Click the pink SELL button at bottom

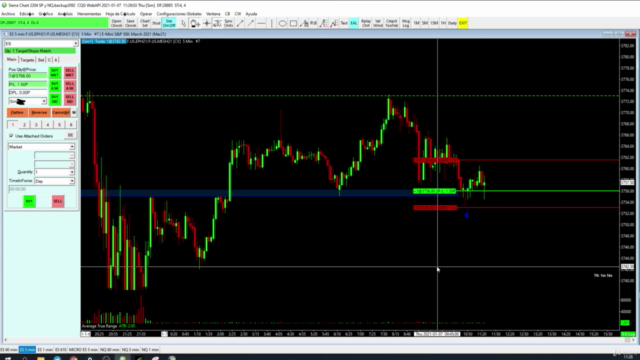58,201
